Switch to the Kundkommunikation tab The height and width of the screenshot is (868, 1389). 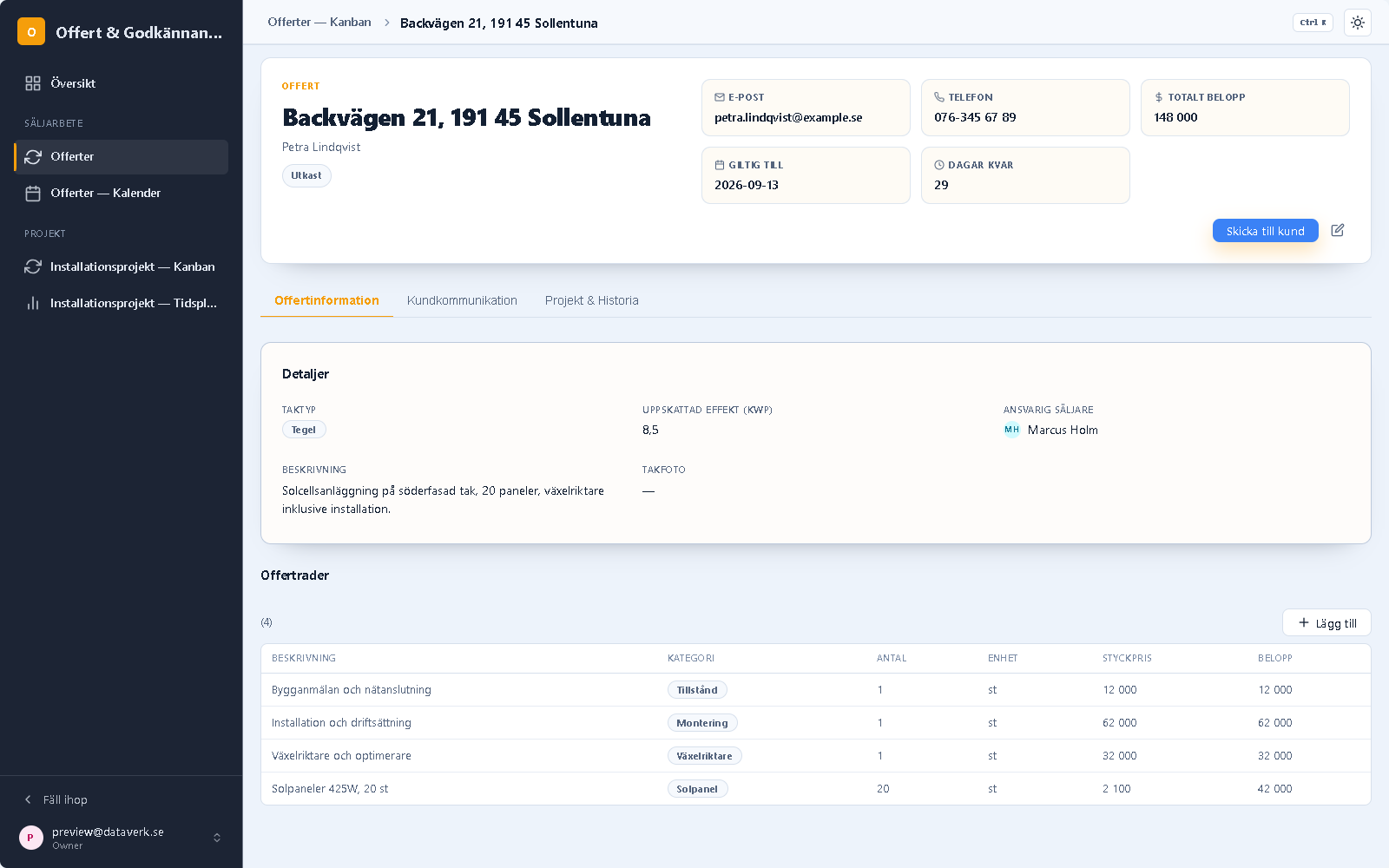click(462, 300)
